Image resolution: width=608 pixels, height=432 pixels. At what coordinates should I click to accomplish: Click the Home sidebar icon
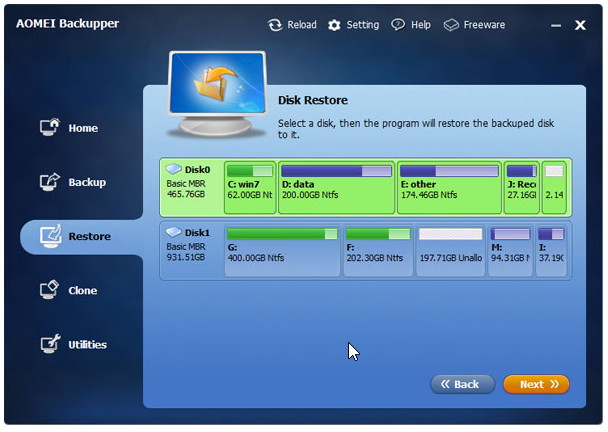click(50, 127)
